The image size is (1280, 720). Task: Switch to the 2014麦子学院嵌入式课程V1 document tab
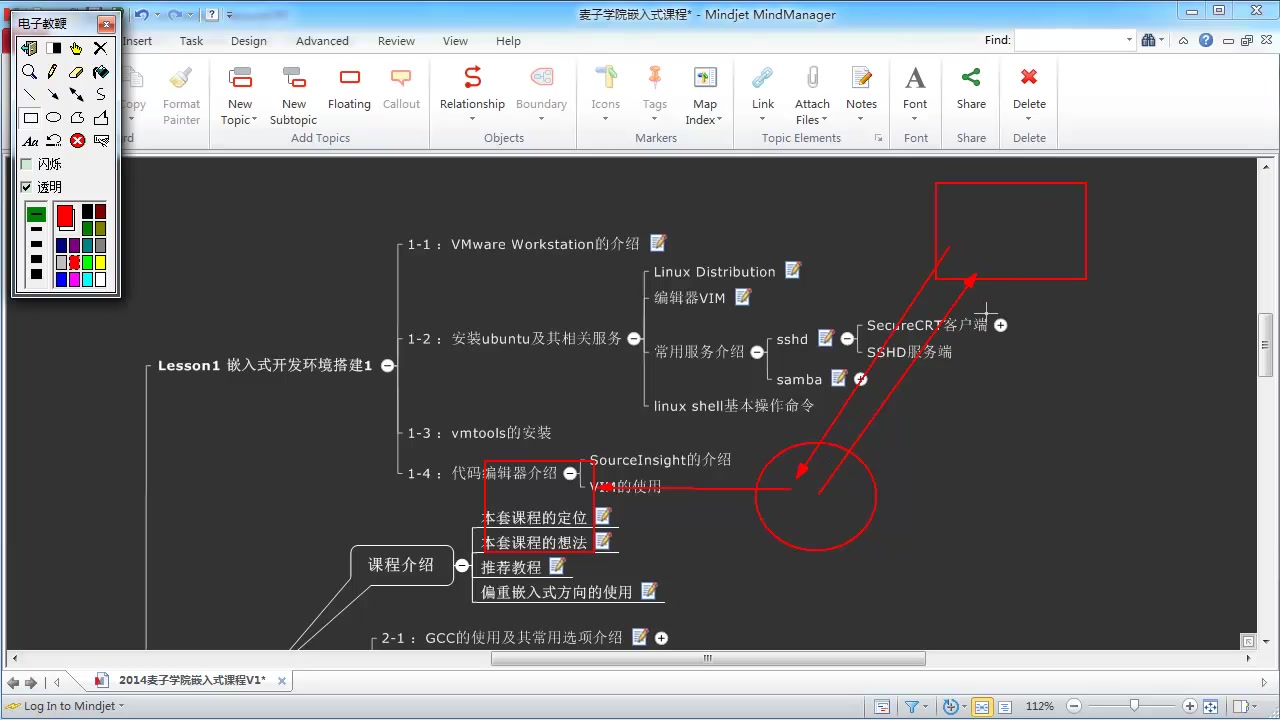pyautogui.click(x=192, y=680)
